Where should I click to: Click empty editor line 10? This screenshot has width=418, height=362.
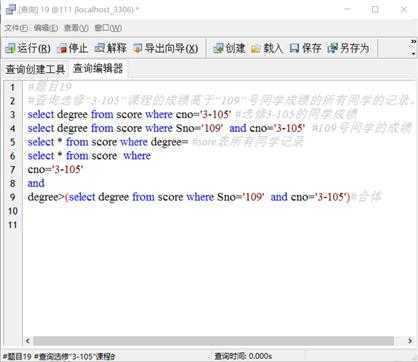coord(220,211)
